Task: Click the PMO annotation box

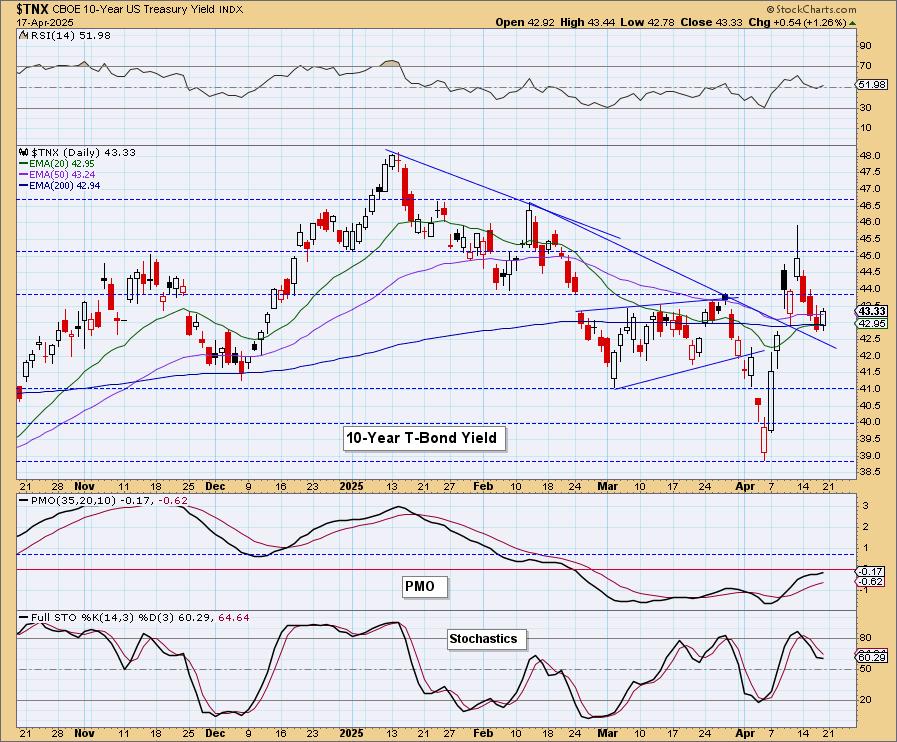Action: click(424, 586)
